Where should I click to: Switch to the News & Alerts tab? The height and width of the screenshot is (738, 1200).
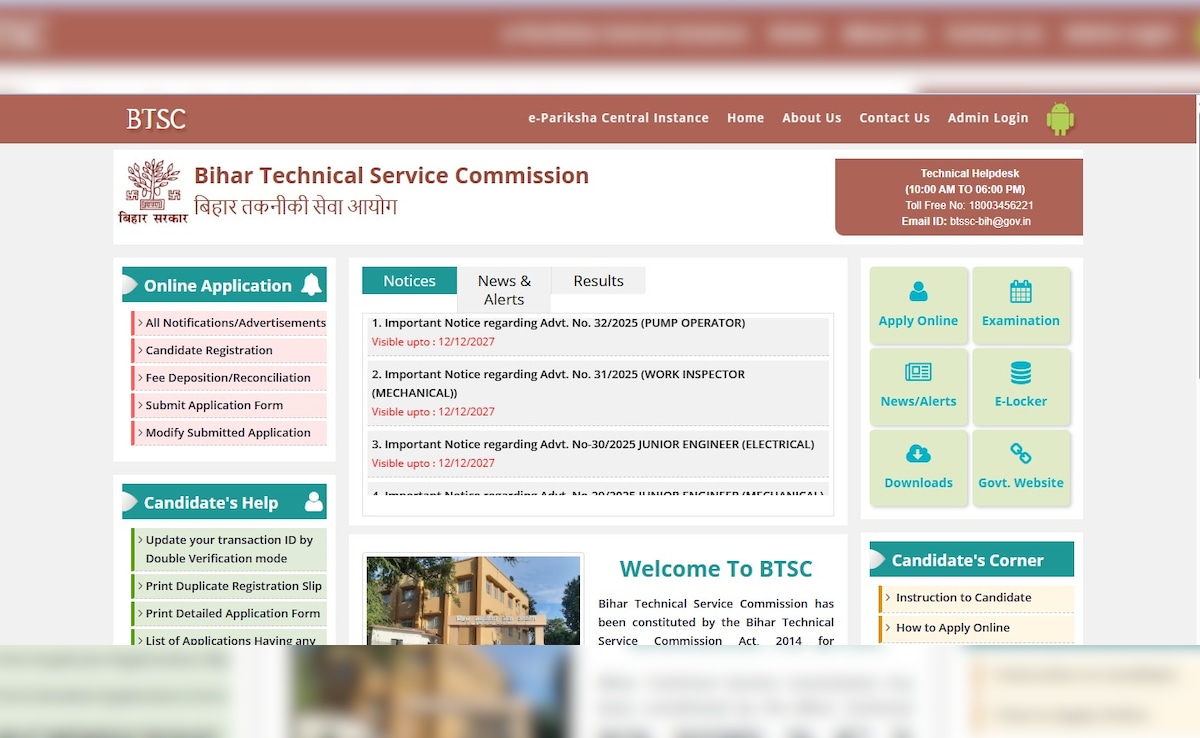click(504, 290)
